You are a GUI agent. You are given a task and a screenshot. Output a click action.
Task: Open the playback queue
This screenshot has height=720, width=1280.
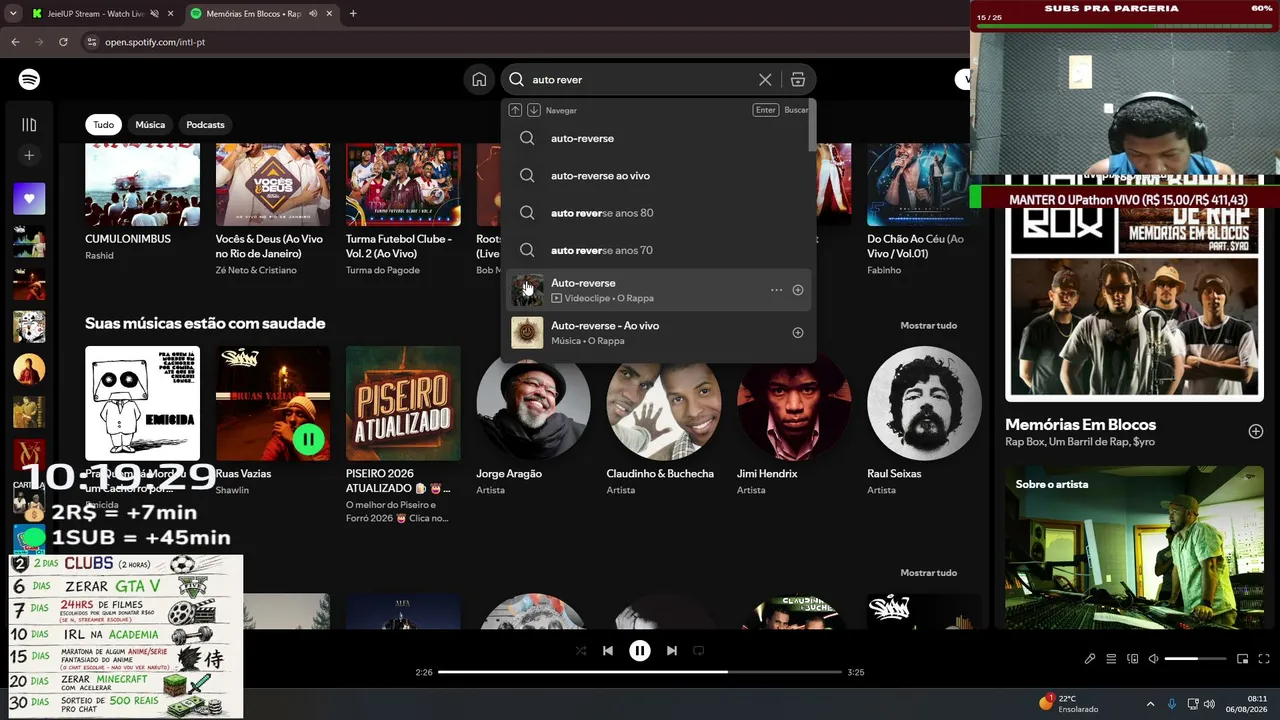(x=1111, y=659)
